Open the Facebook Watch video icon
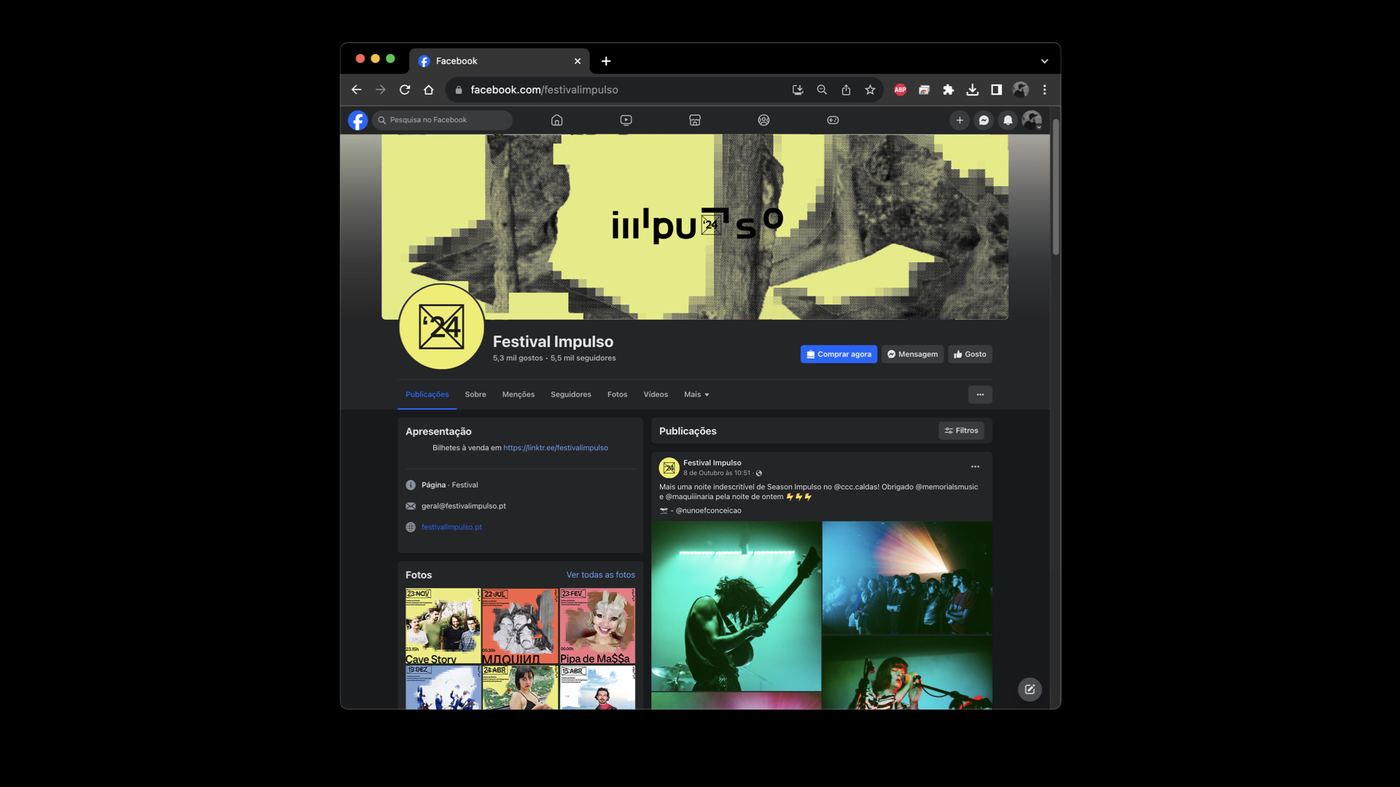 (626, 120)
